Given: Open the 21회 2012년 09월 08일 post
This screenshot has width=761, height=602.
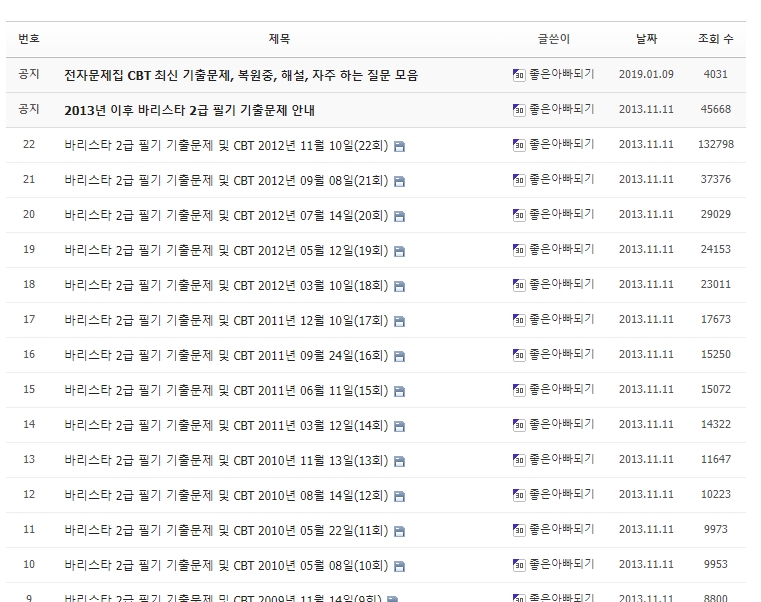Looking at the screenshot, I should [x=226, y=180].
